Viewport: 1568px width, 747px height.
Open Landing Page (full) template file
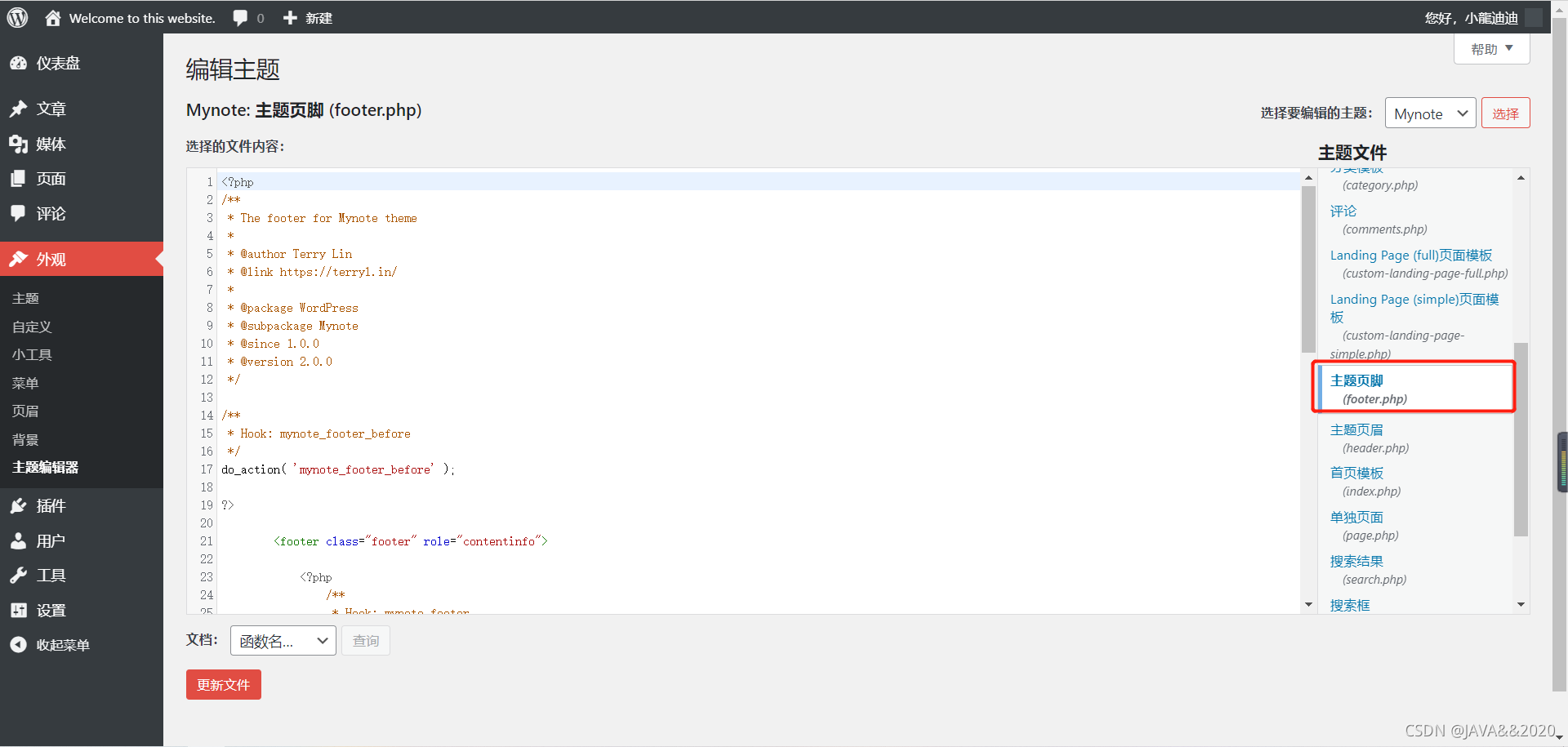point(1411,256)
